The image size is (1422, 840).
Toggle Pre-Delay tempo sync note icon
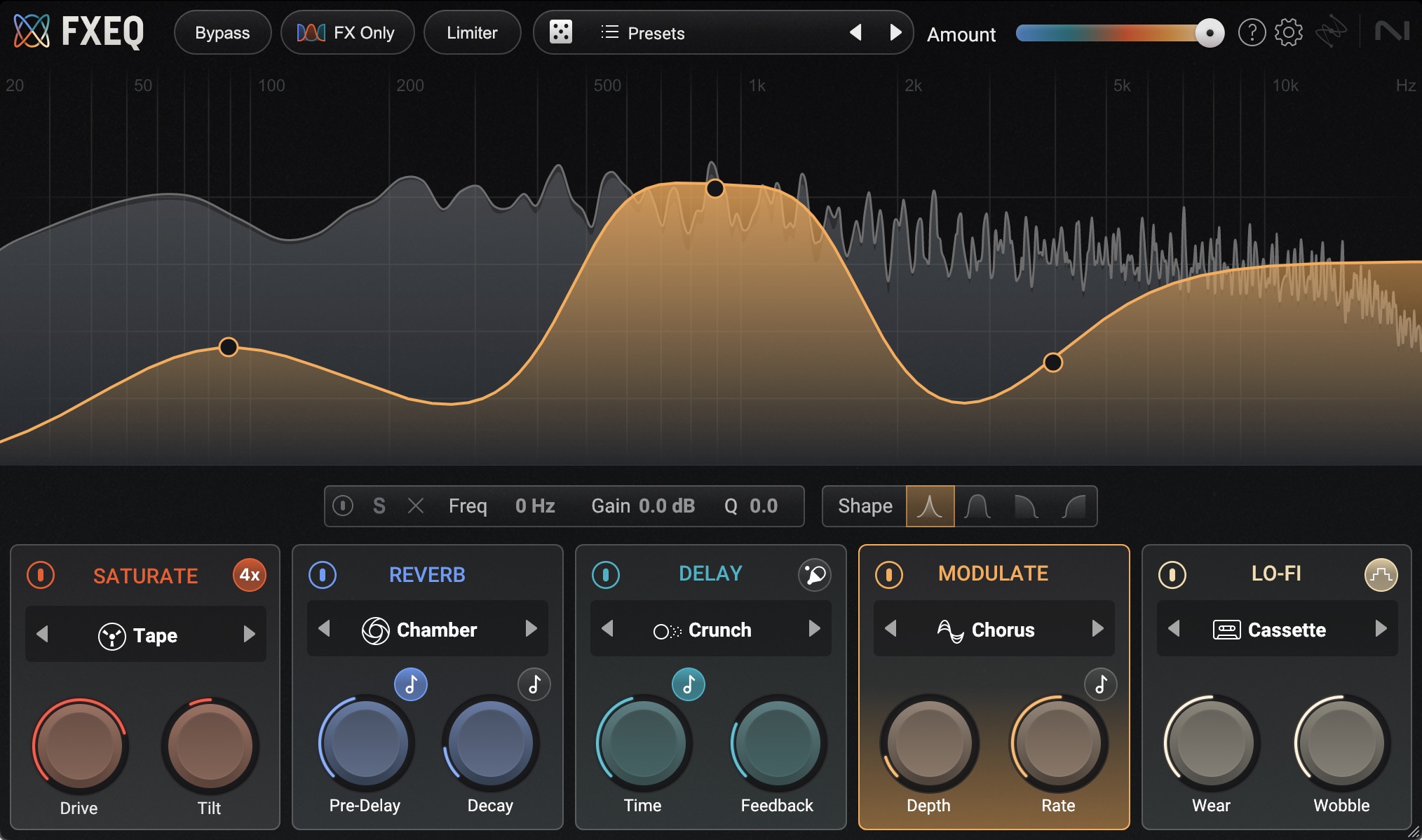411,684
